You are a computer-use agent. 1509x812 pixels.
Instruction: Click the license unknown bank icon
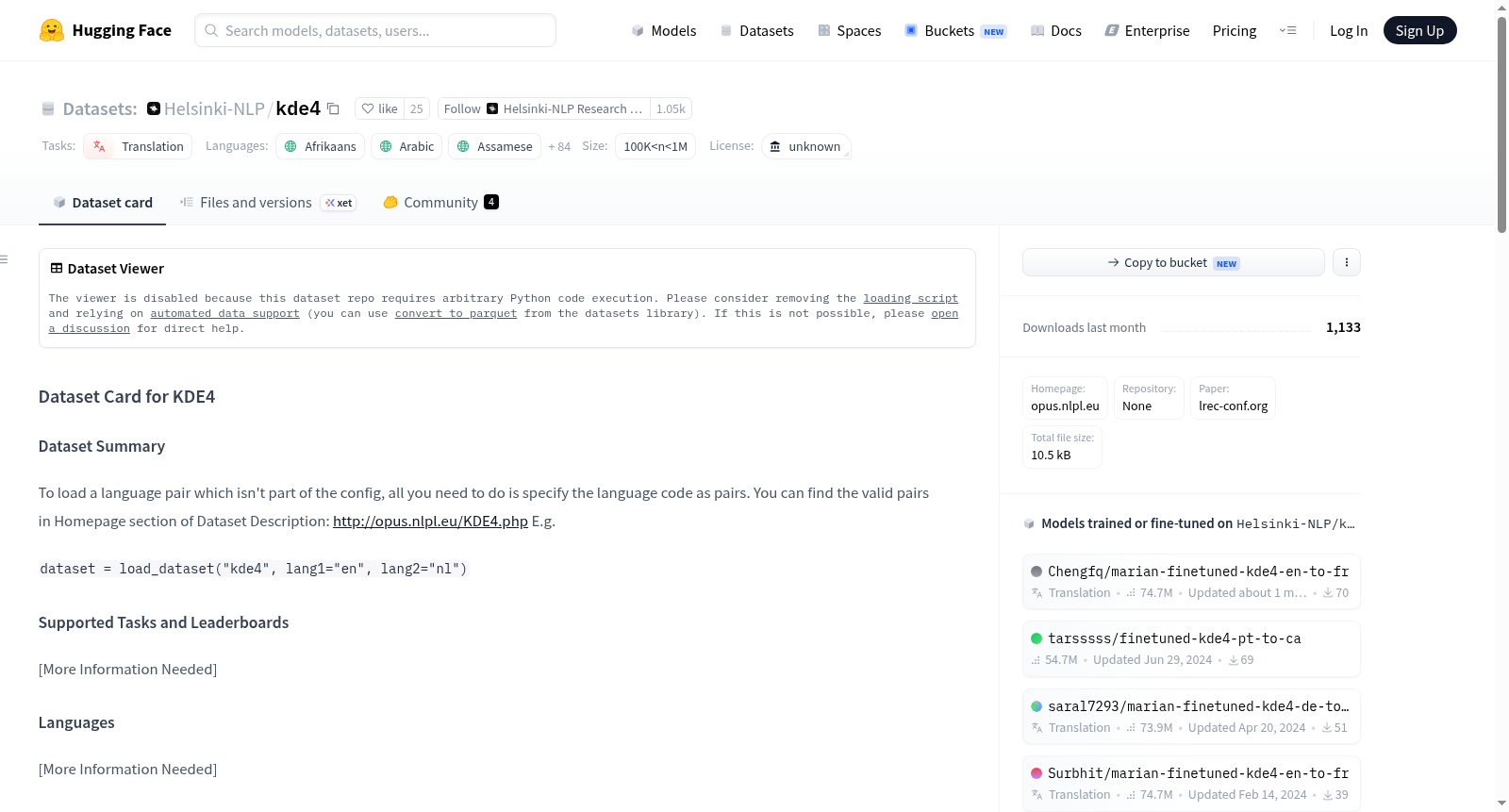775,146
